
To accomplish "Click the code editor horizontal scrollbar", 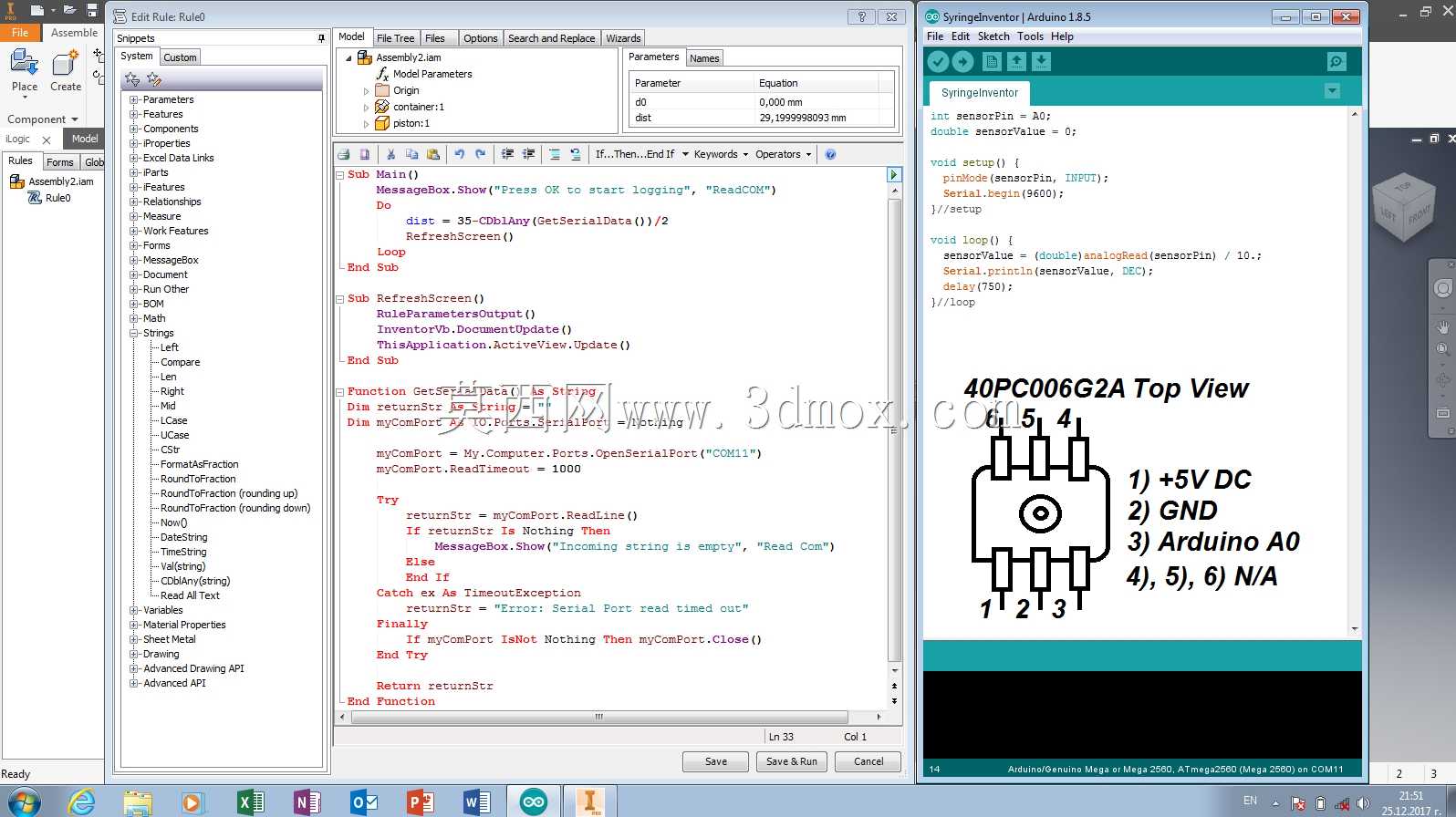I will [599, 717].
